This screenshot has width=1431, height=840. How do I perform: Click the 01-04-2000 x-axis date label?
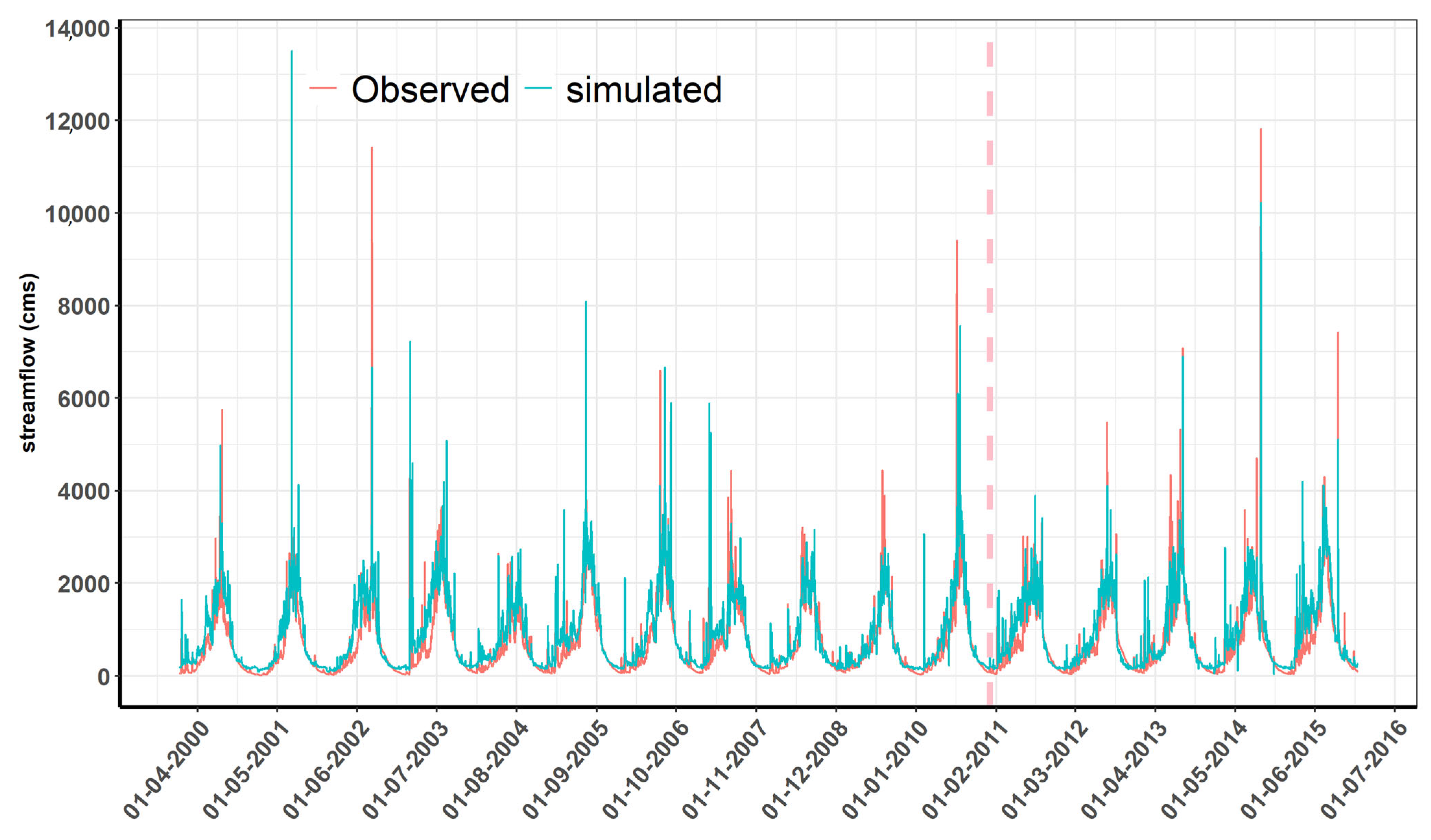coord(166,770)
